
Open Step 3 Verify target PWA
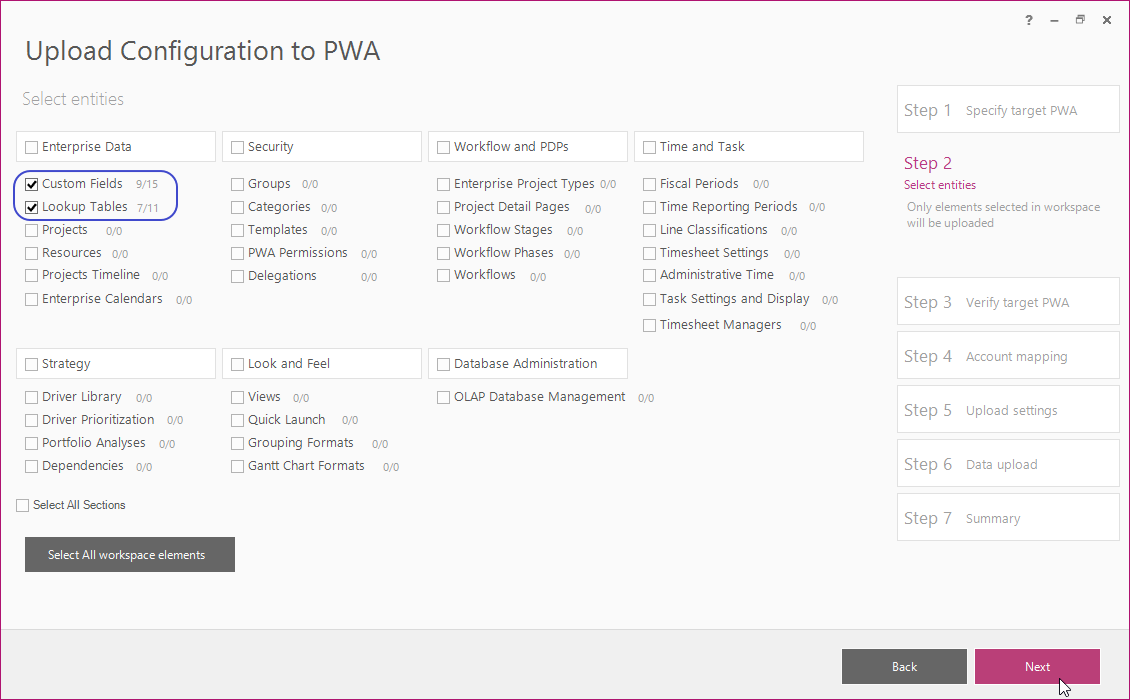tap(1008, 301)
